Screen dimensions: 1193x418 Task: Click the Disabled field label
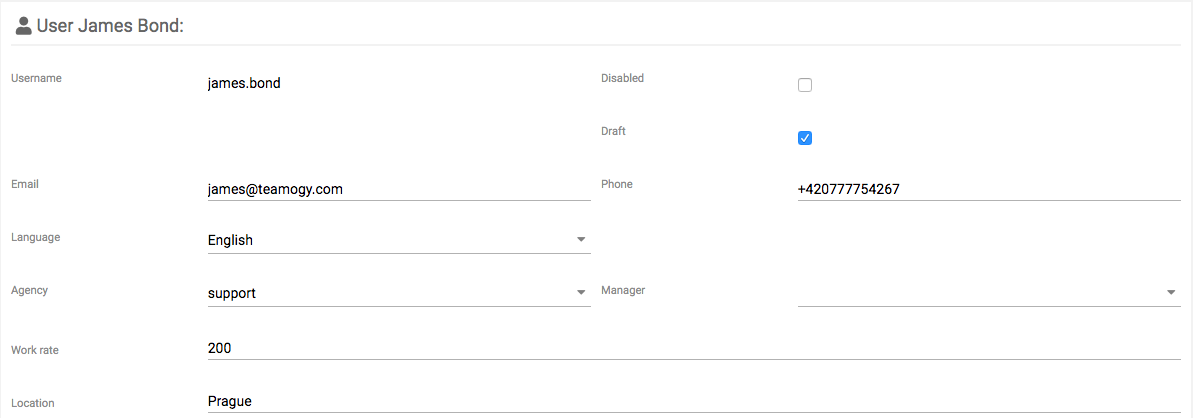coord(622,78)
